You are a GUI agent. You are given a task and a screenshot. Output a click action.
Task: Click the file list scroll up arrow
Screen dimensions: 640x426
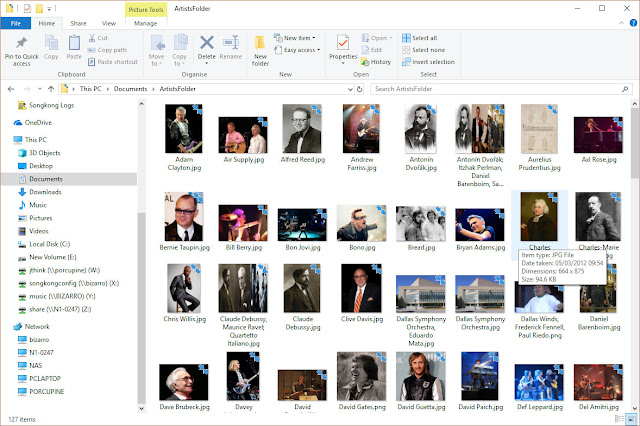636,104
